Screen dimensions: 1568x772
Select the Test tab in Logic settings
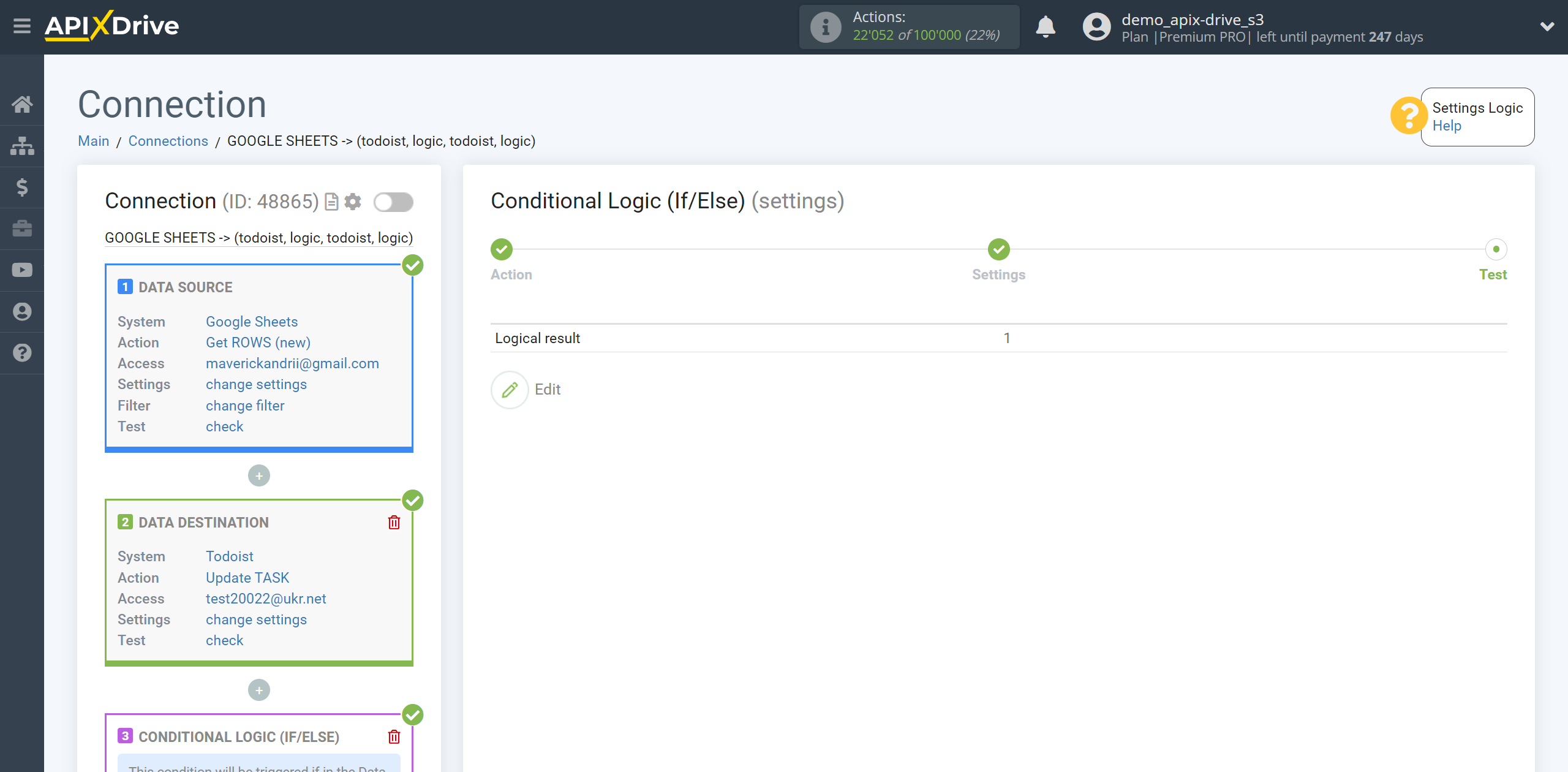[1494, 275]
